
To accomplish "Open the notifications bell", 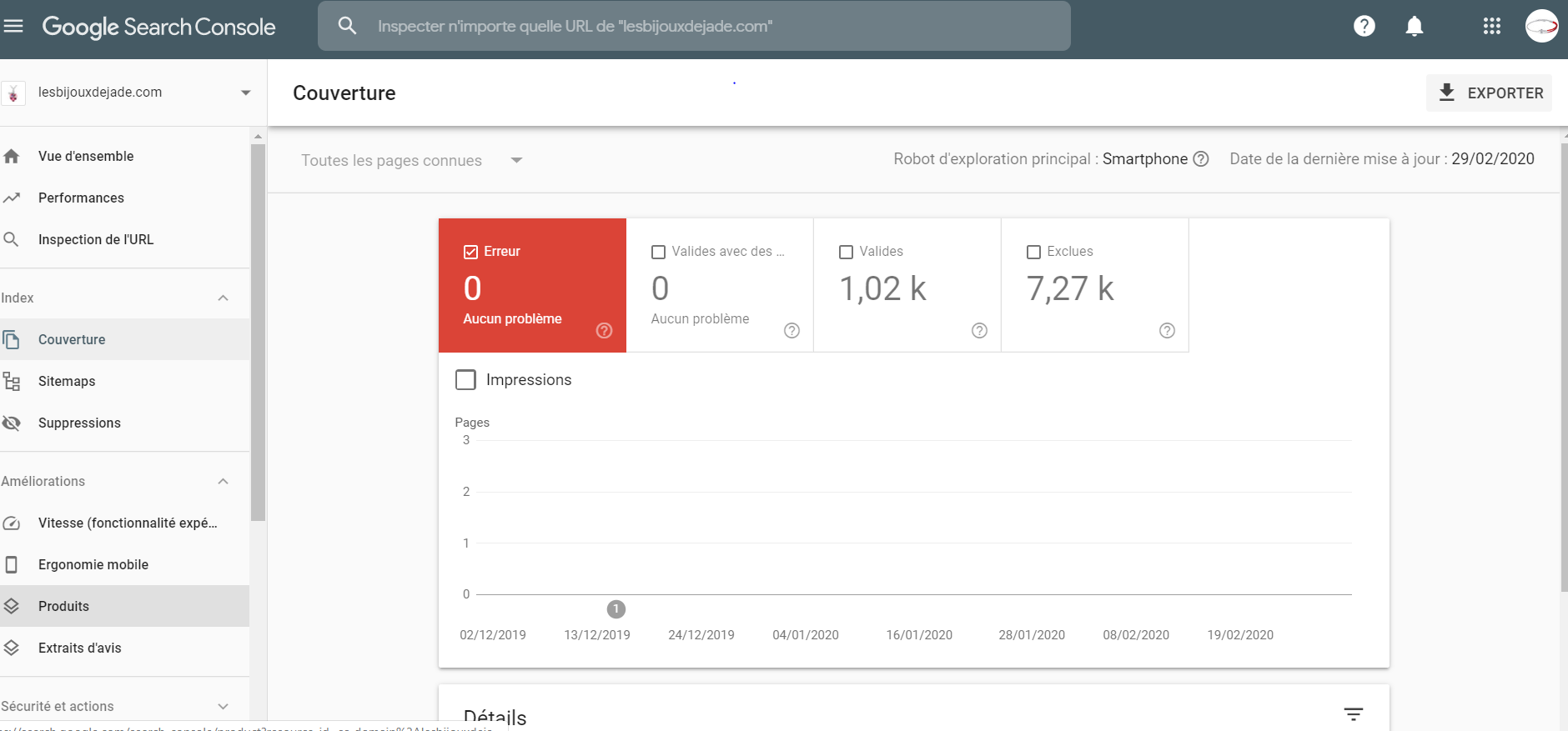I will point(1414,26).
